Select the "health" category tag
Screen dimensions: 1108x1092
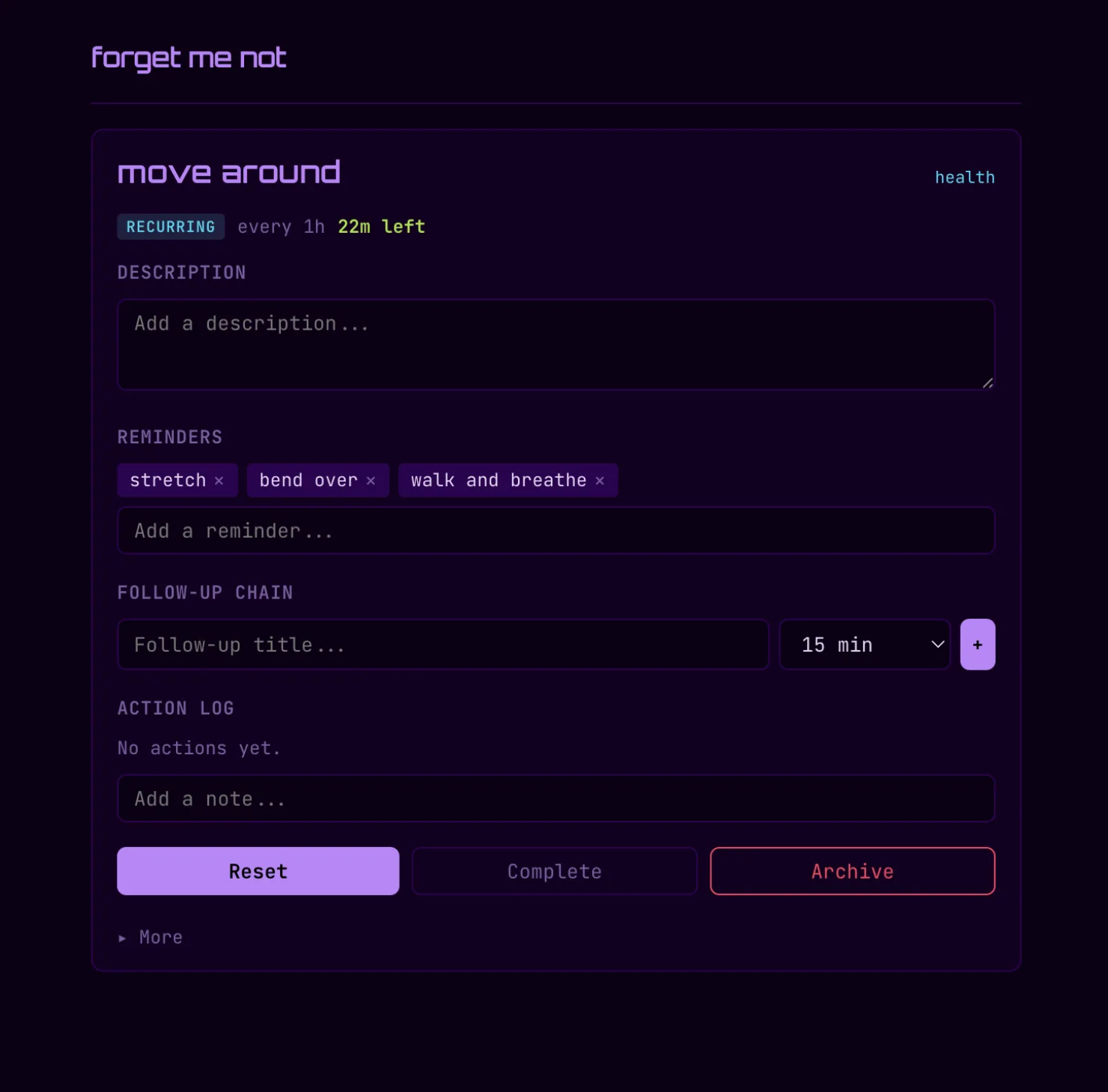click(965, 177)
